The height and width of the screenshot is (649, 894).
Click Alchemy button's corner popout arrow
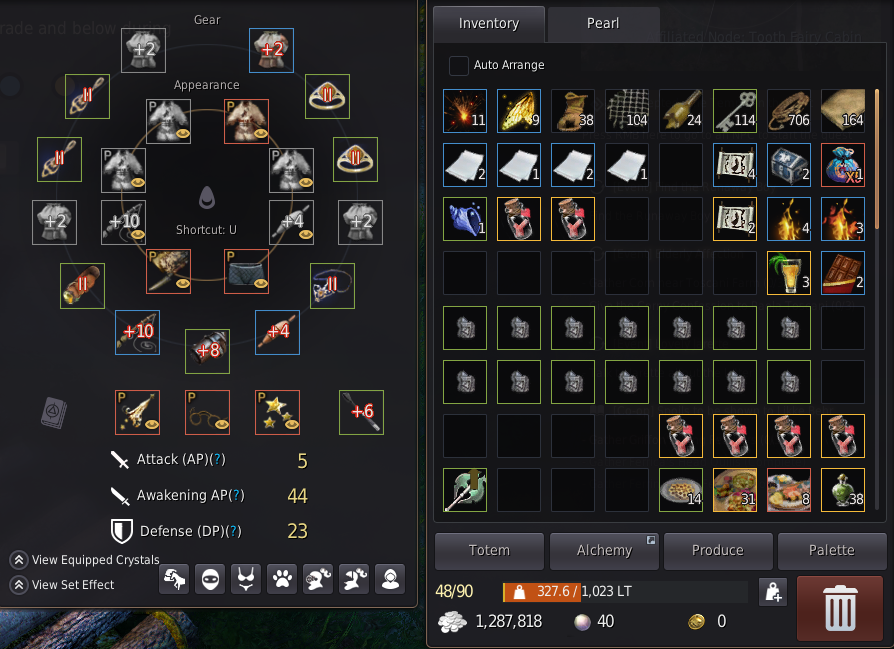click(651, 540)
